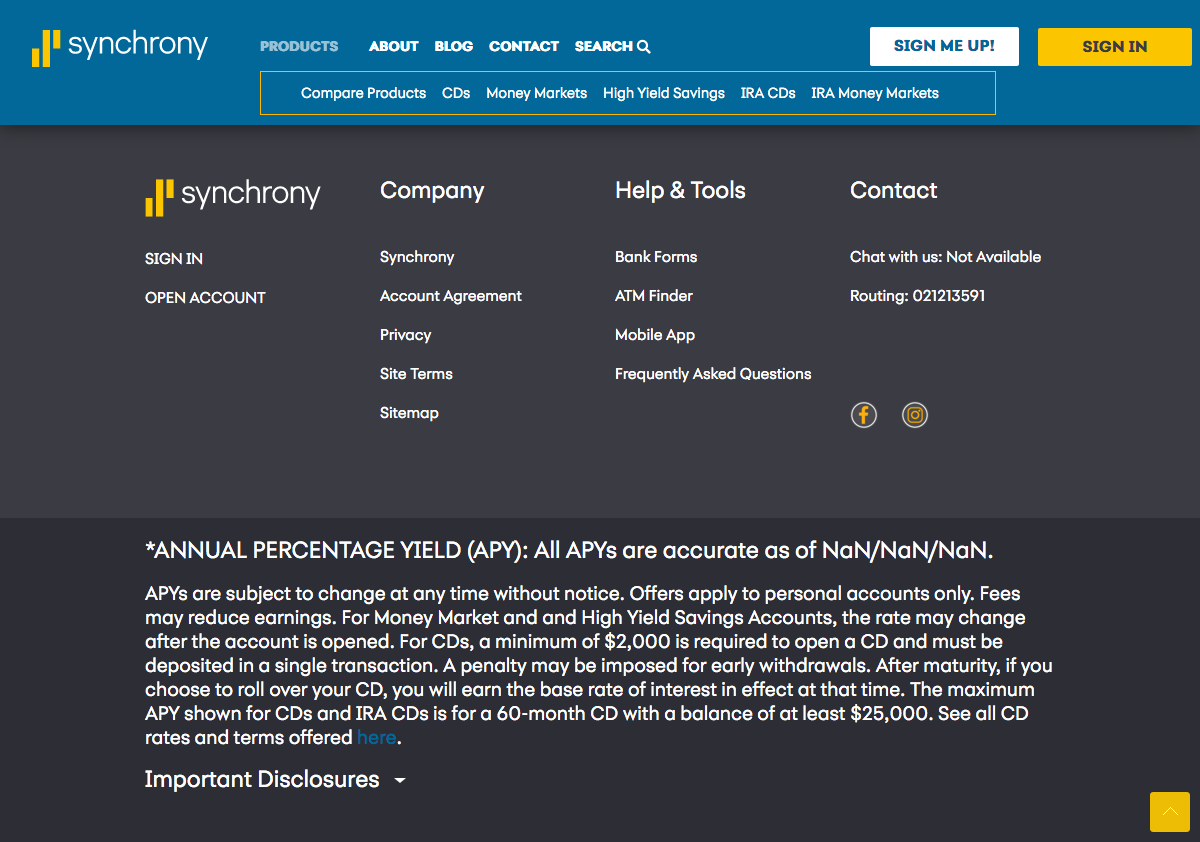This screenshot has height=842, width=1200.
Task: Click the back-to-top arrow button
Action: tap(1170, 812)
